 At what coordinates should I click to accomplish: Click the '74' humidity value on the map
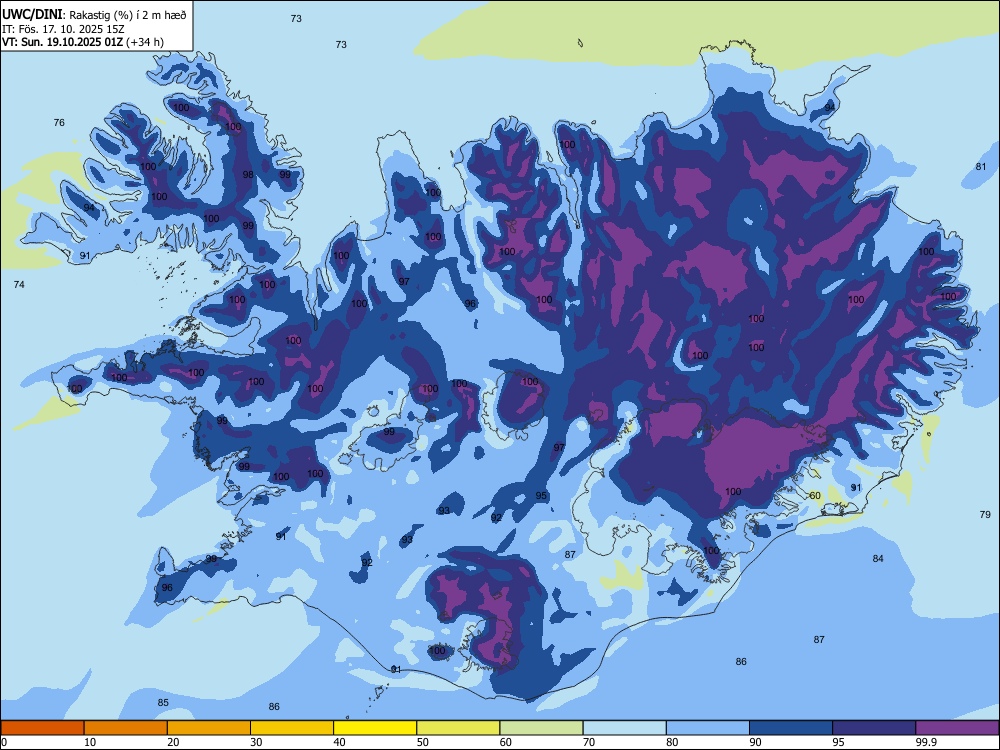[19, 284]
